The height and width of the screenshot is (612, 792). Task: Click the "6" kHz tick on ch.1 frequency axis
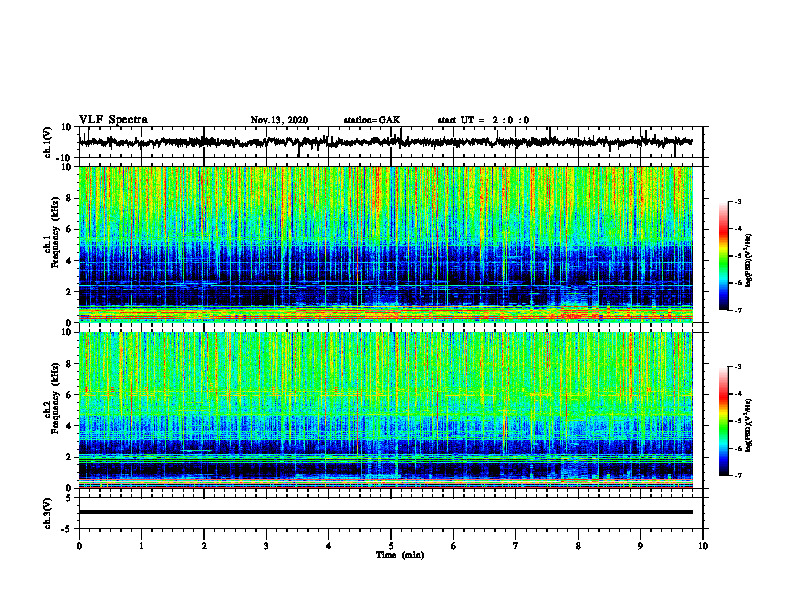pos(69,229)
